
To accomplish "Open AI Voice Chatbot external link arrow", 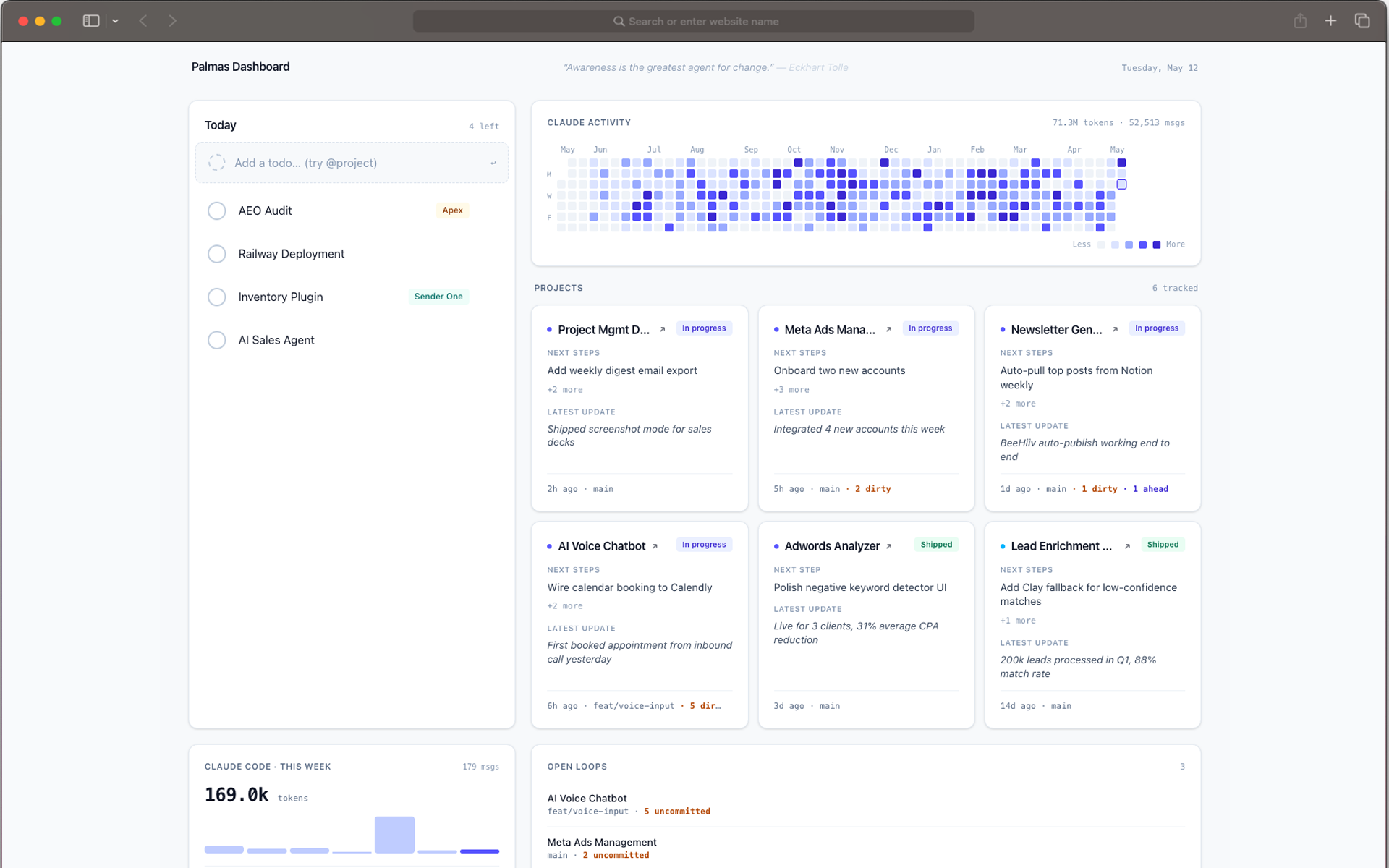I will click(655, 547).
